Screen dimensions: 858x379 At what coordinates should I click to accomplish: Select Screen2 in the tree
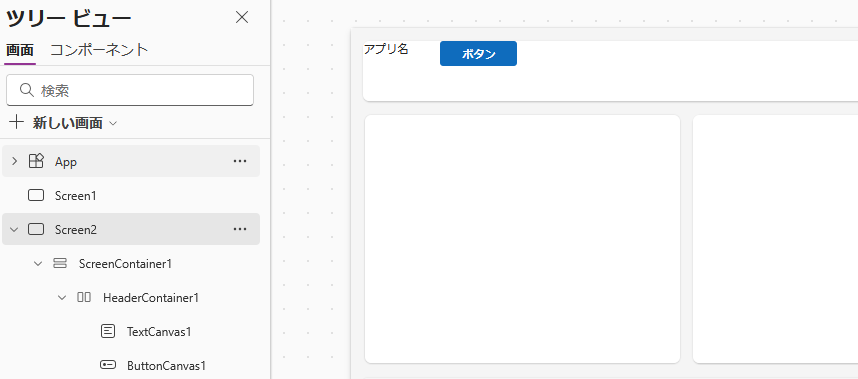coord(131,229)
